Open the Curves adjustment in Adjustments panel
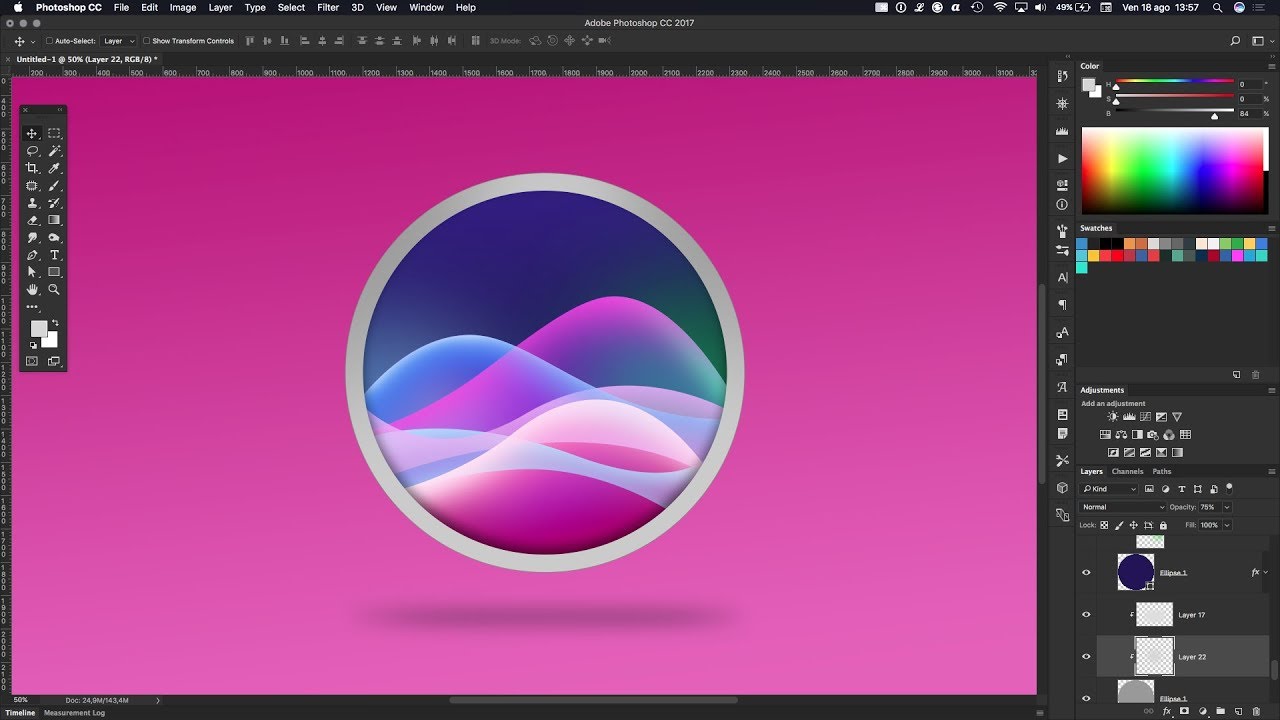 [1146, 417]
